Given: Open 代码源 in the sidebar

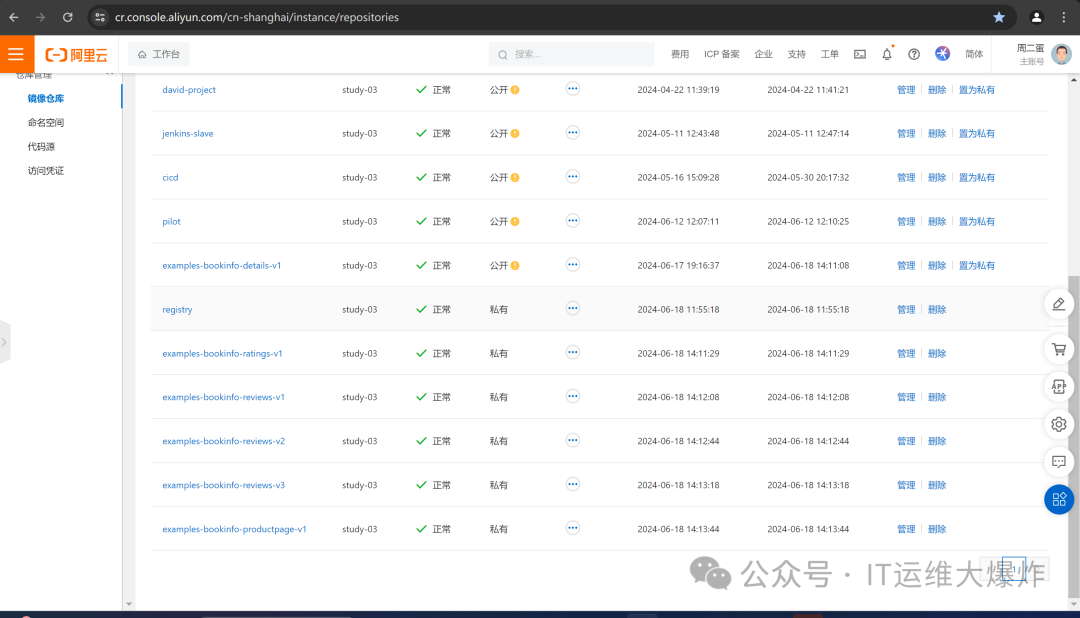Looking at the screenshot, I should [x=41, y=147].
